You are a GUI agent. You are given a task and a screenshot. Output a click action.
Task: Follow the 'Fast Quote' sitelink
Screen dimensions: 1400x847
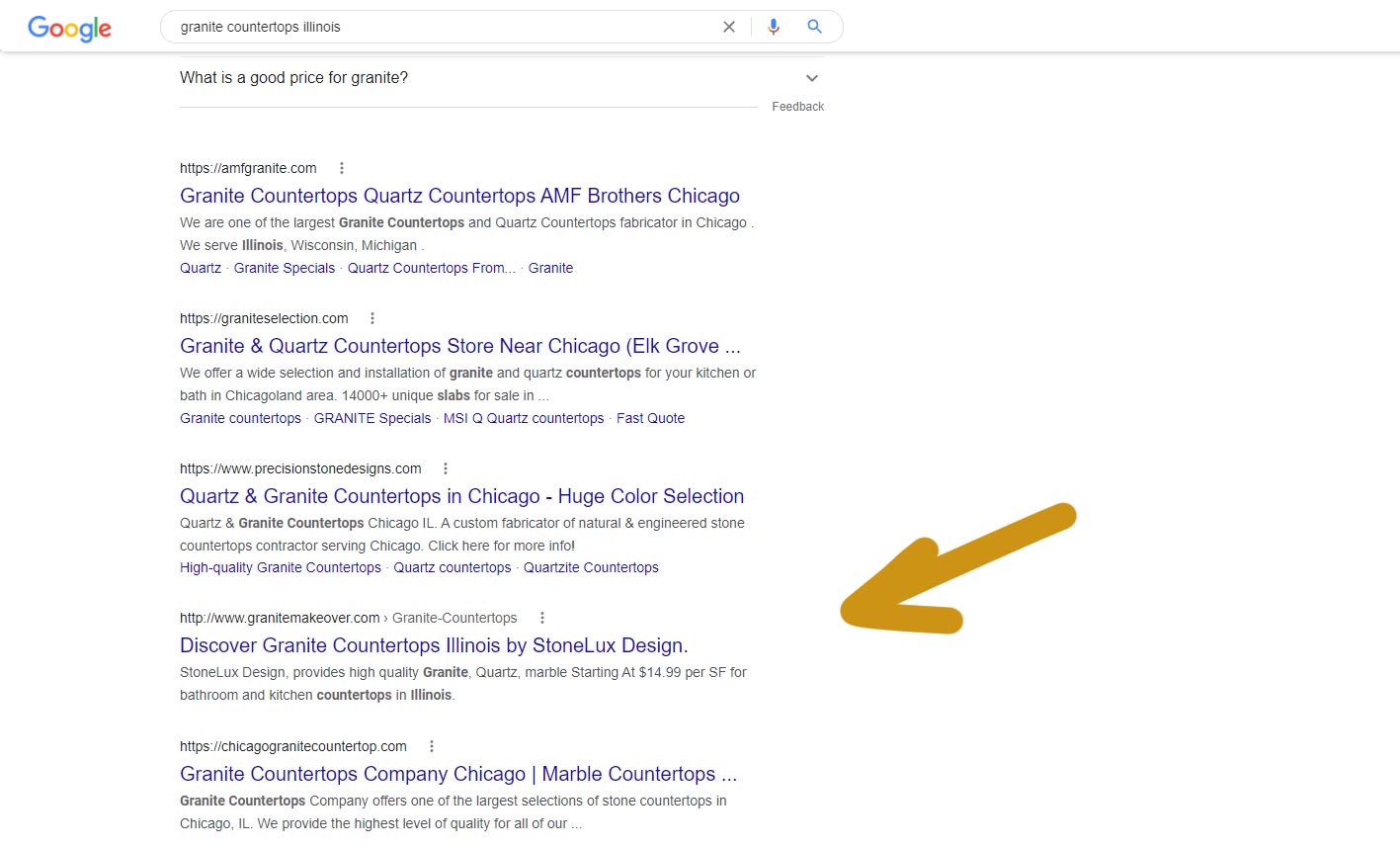tap(650, 418)
